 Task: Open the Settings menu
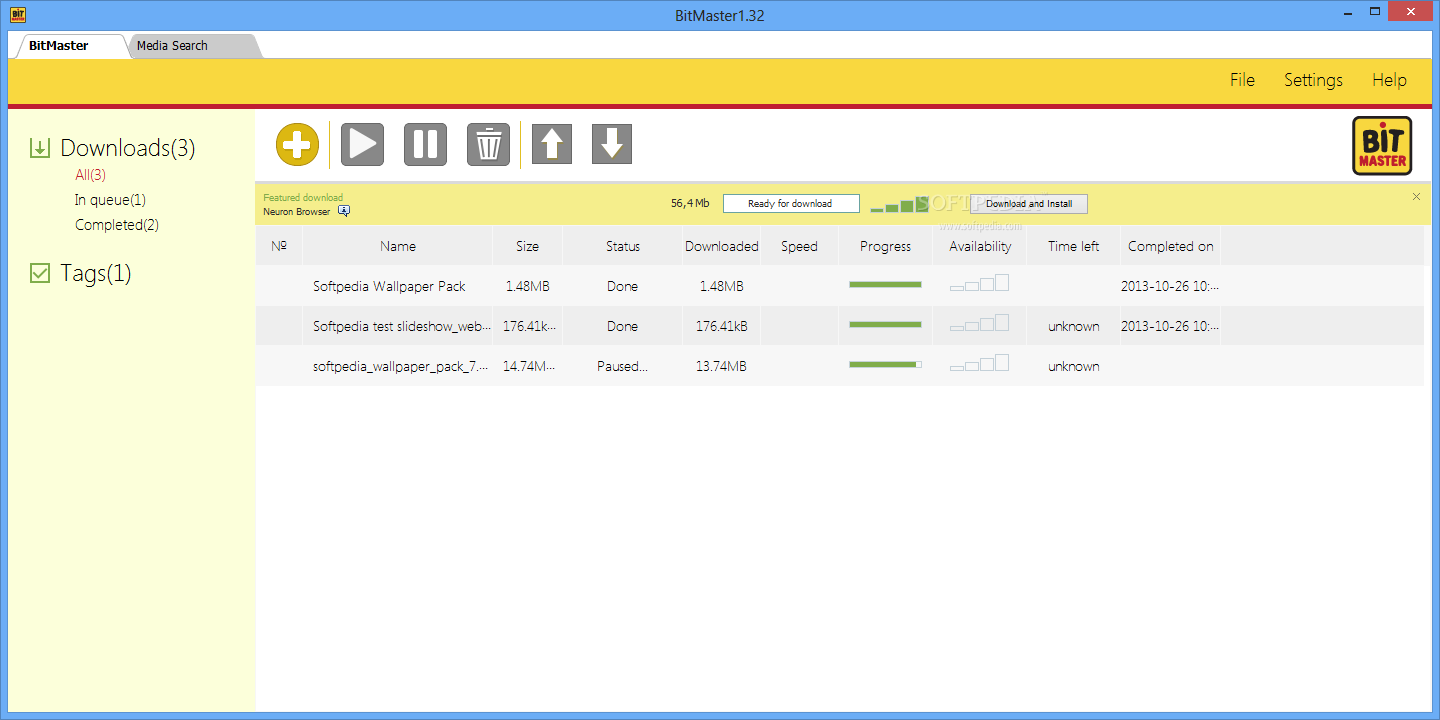tap(1313, 80)
